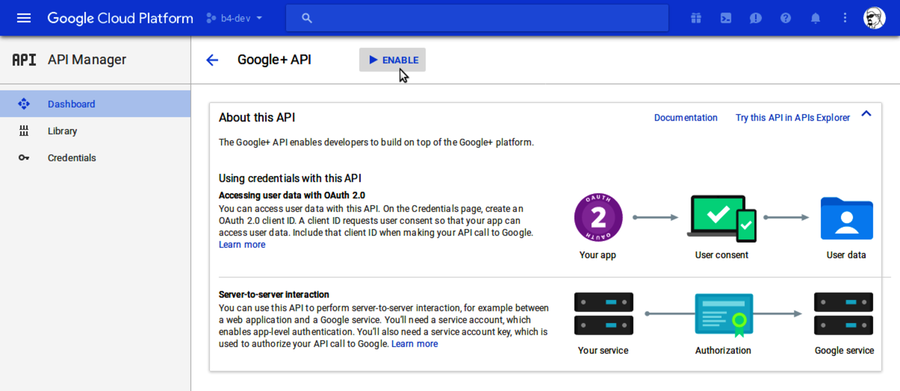This screenshot has width=900, height=391.
Task: Click the Authorization label
Action: pos(723,350)
